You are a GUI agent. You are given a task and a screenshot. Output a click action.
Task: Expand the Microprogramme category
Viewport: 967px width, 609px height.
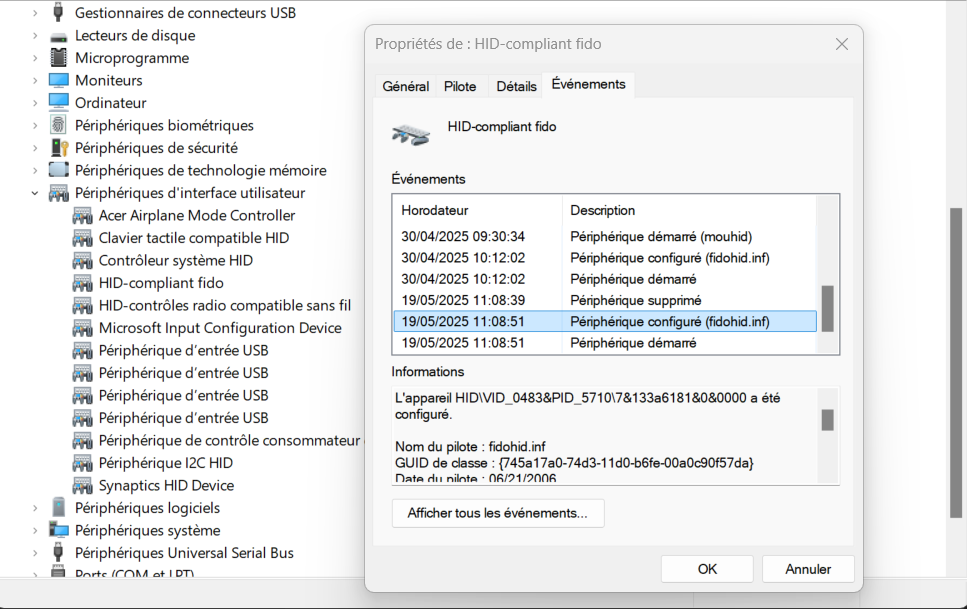(x=35, y=58)
